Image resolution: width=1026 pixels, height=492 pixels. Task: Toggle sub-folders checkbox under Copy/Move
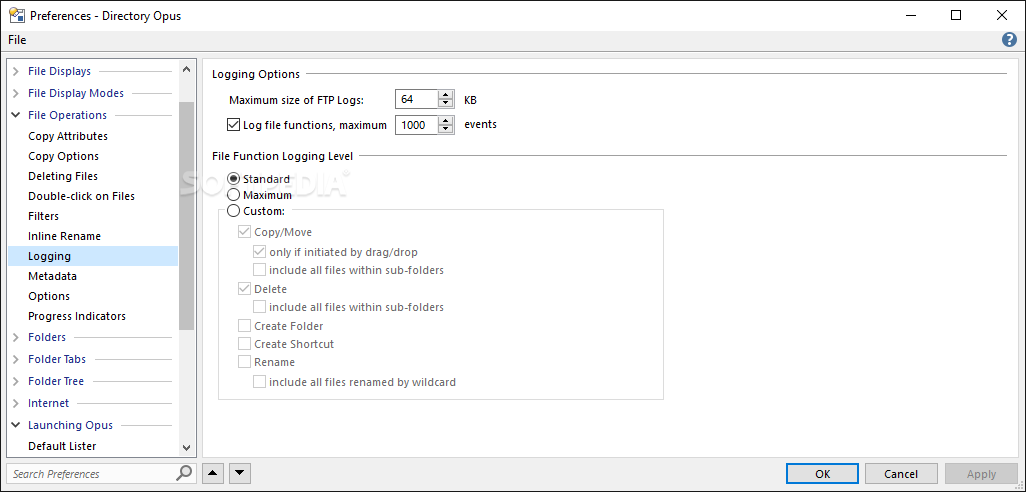pyautogui.click(x=260, y=270)
